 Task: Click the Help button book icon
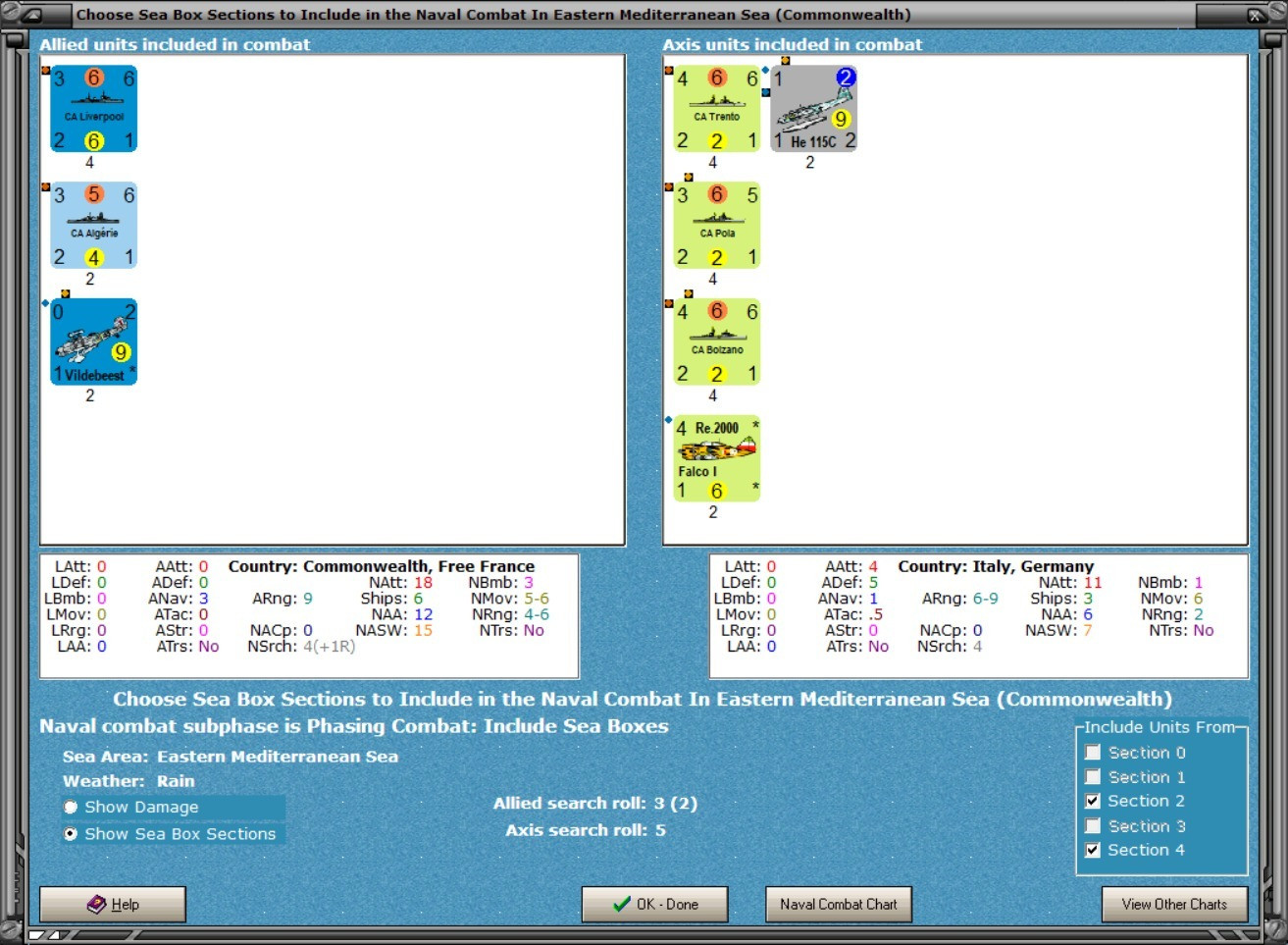pos(96,904)
